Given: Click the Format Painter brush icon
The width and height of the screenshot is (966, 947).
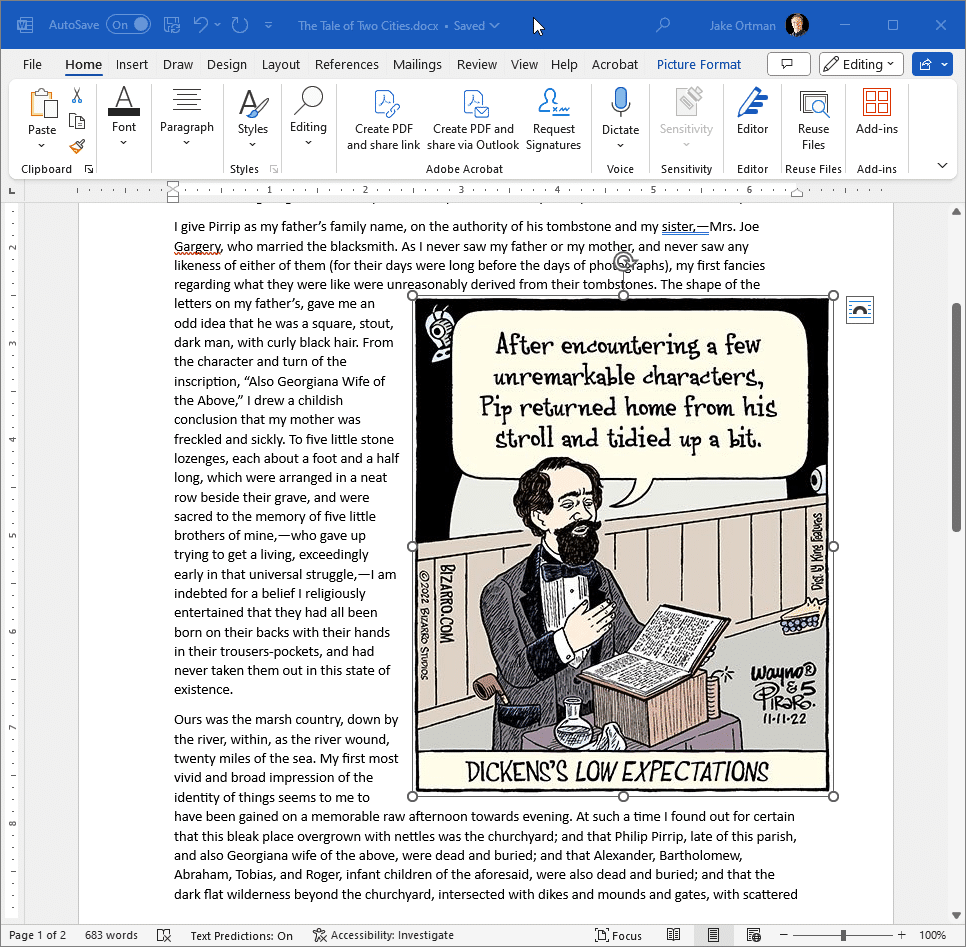Looking at the screenshot, I should pos(77,146).
